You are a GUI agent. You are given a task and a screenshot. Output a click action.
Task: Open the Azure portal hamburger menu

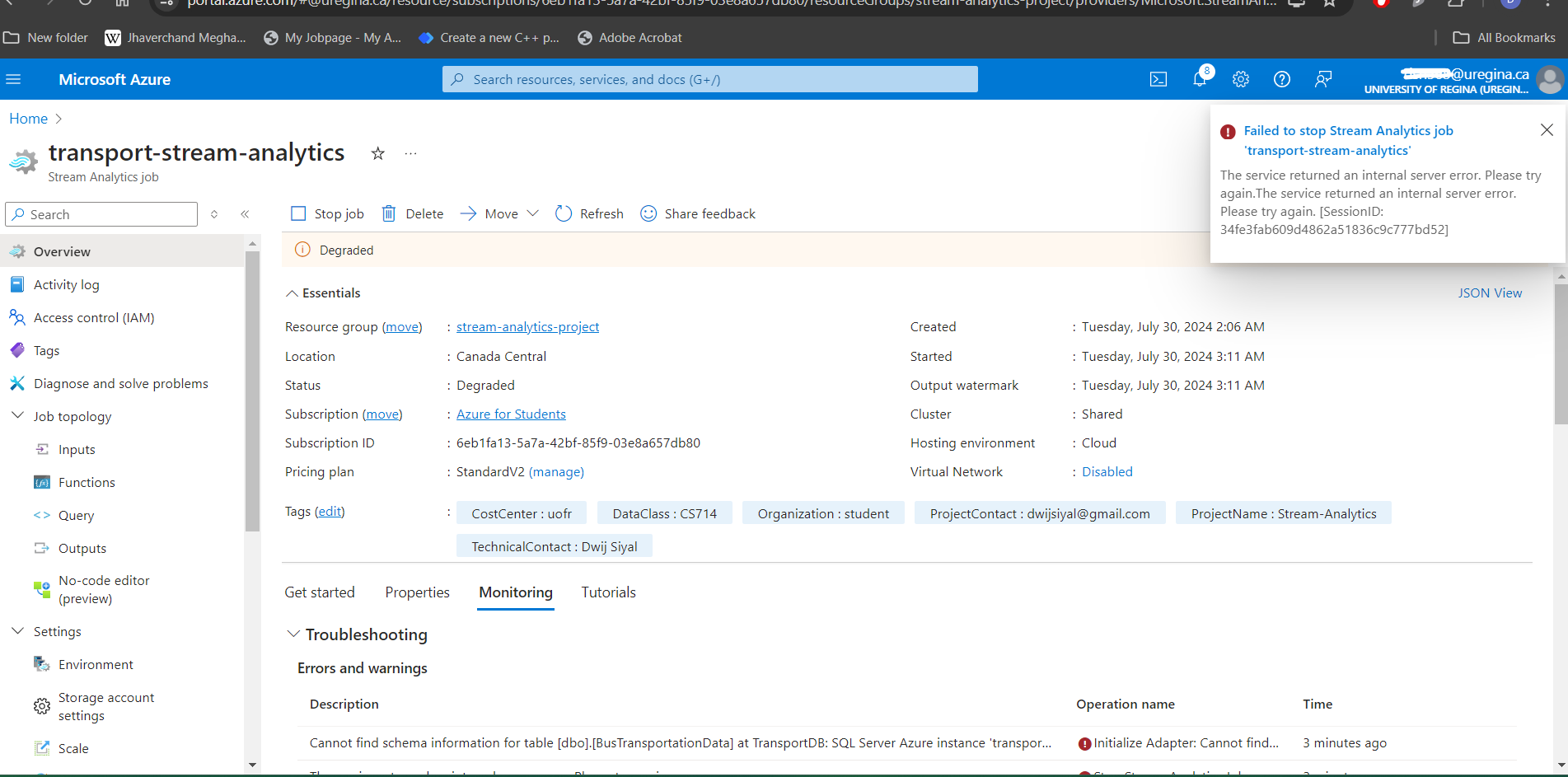click(x=13, y=79)
